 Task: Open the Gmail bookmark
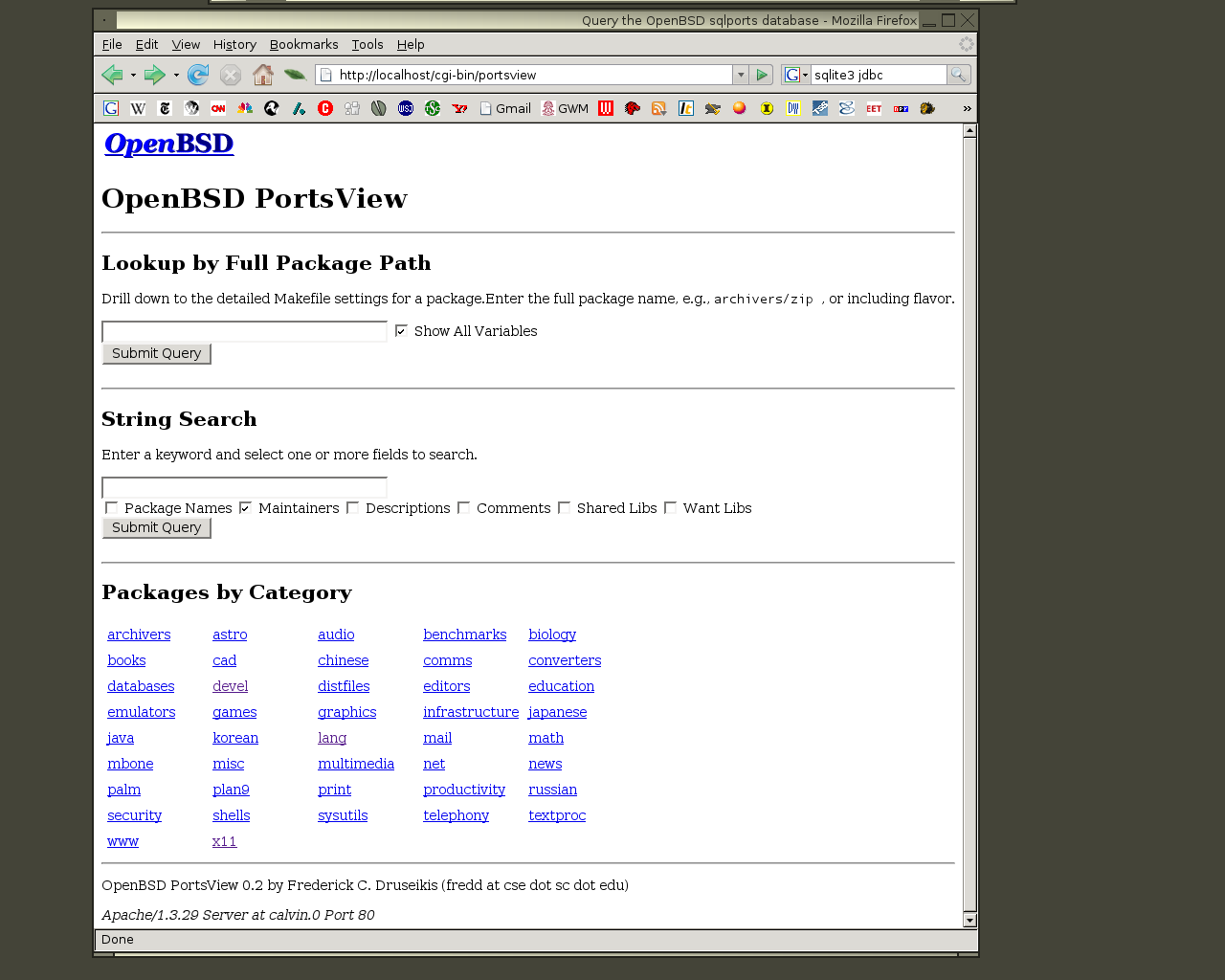pyautogui.click(x=505, y=108)
